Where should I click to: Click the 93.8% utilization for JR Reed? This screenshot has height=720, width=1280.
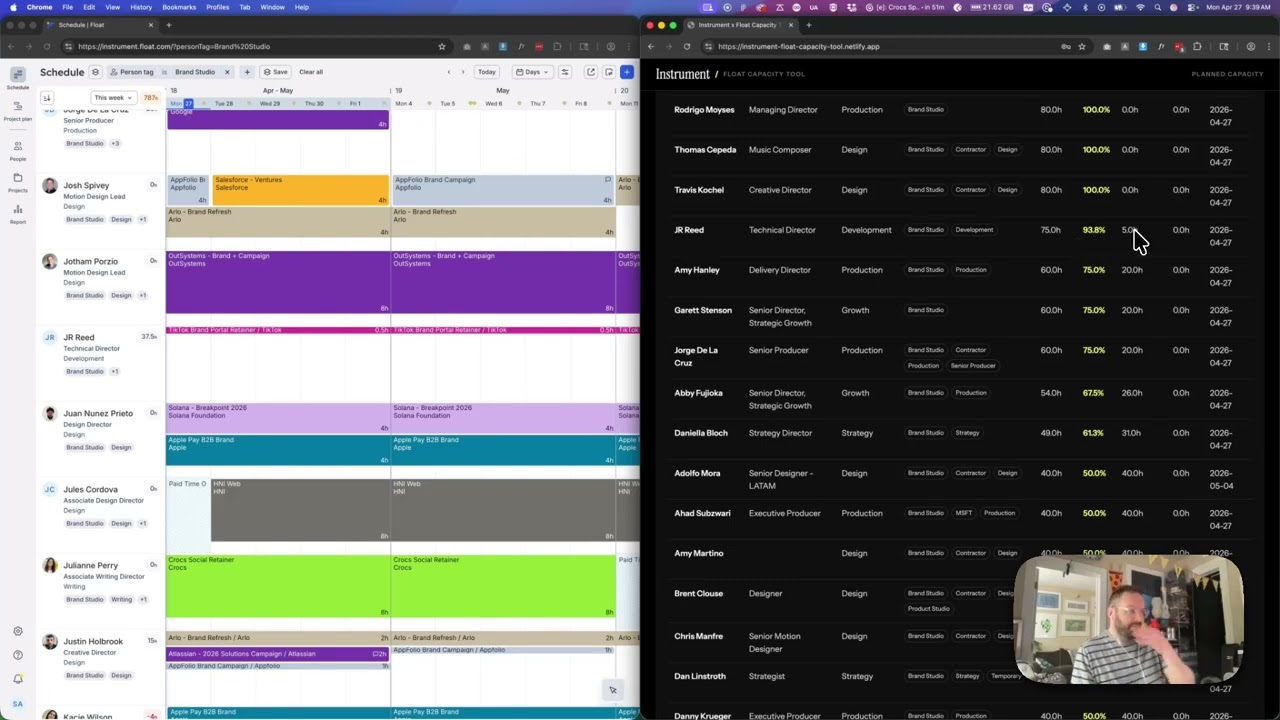click(x=1094, y=230)
